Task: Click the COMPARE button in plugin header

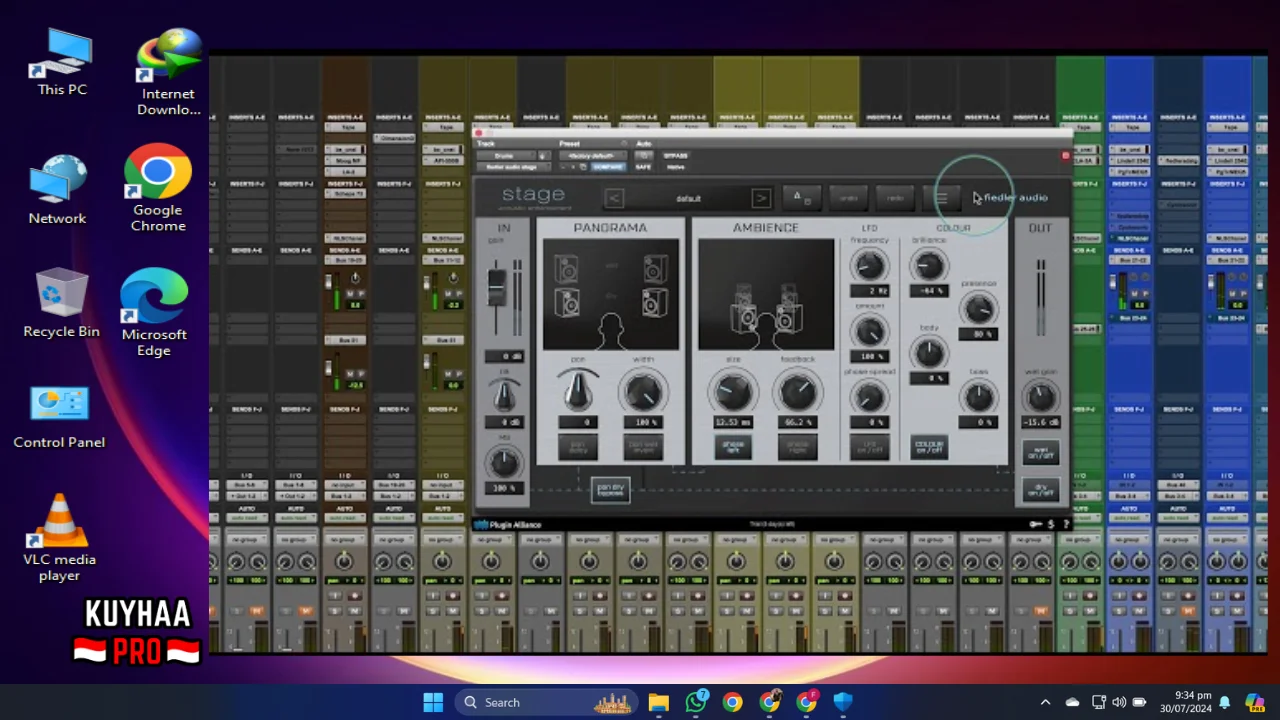Action: (x=608, y=167)
